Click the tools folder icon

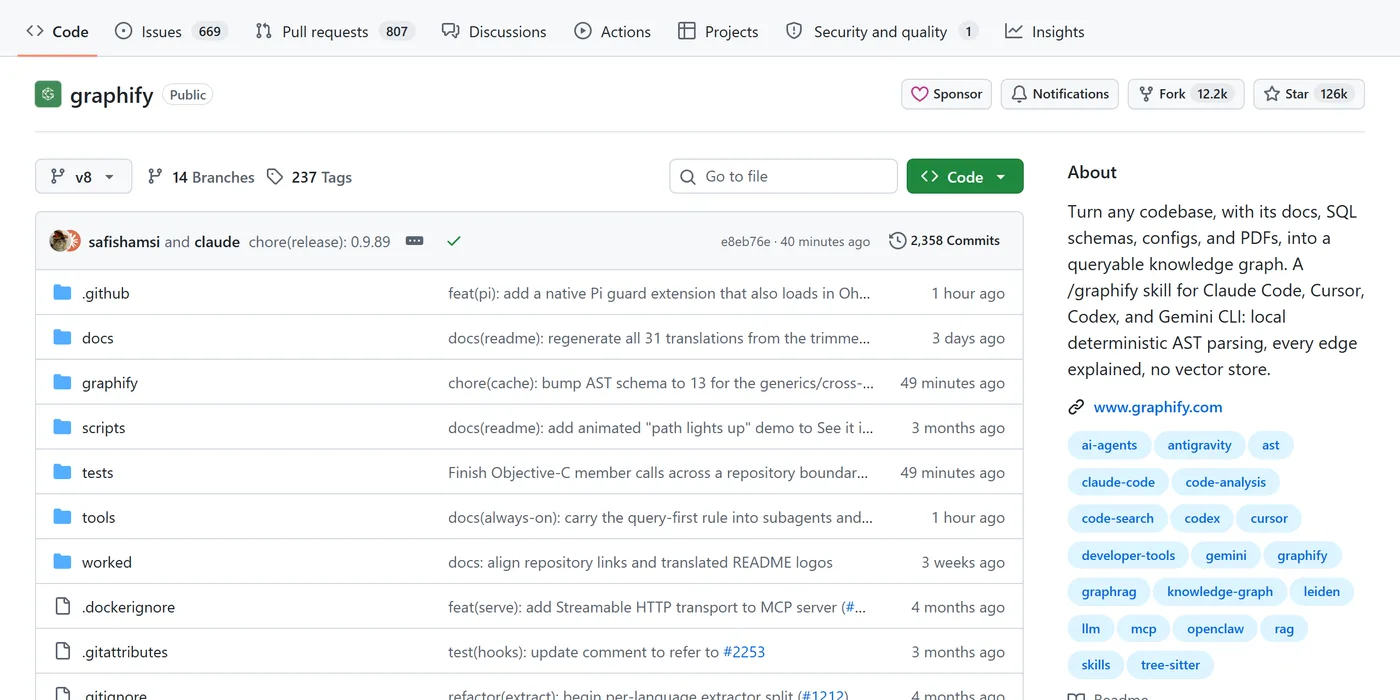tap(62, 518)
